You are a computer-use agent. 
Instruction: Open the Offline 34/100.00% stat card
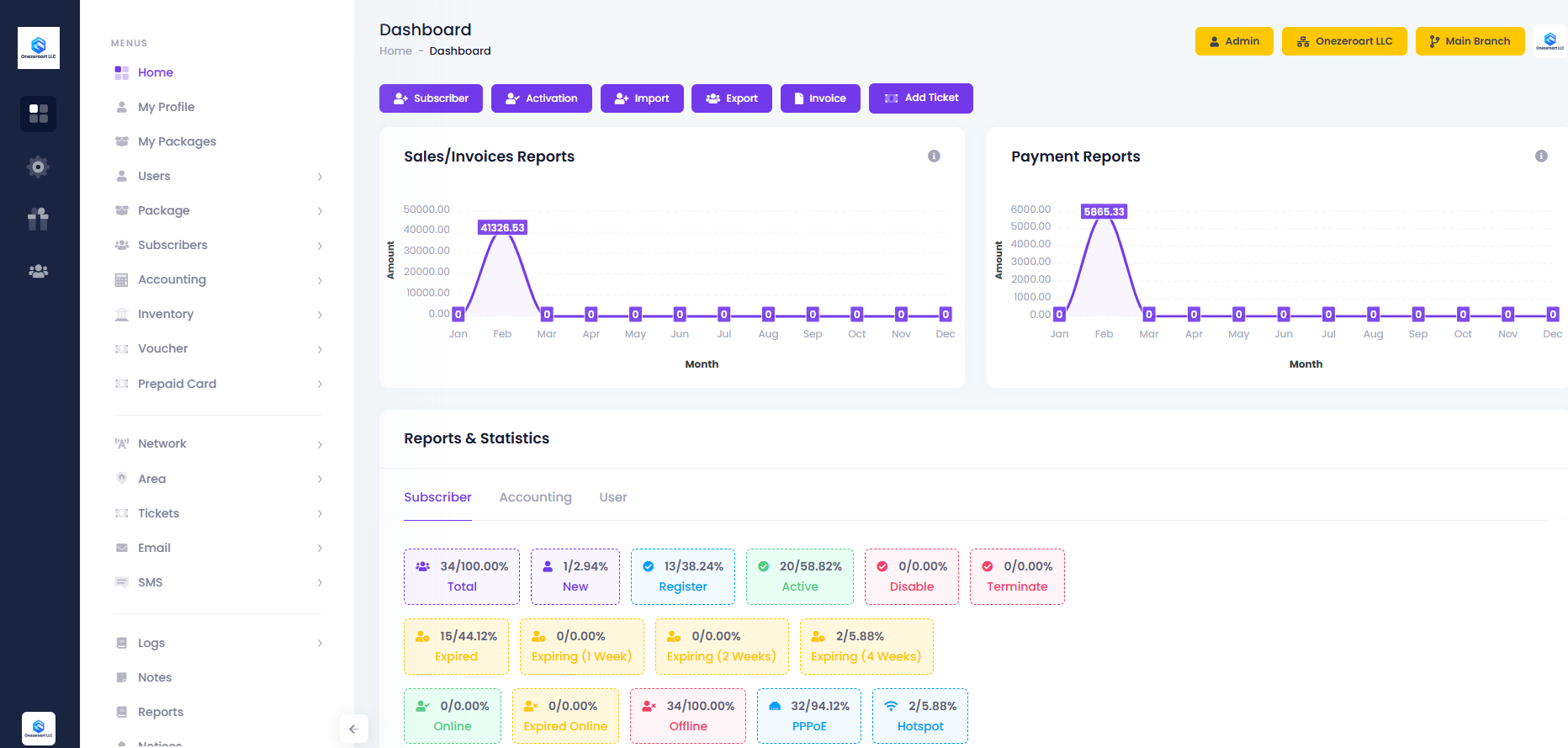[688, 716]
